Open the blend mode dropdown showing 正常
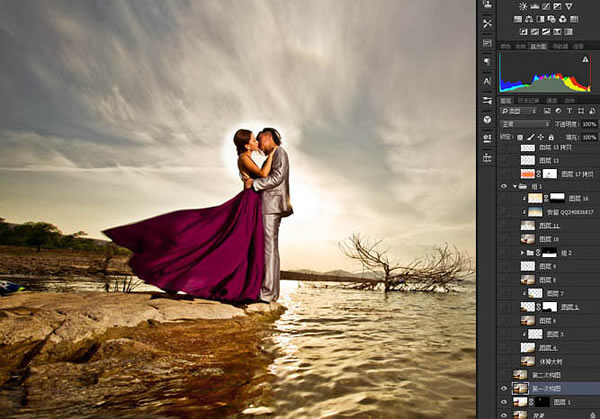The height and width of the screenshot is (419, 600). (525, 124)
